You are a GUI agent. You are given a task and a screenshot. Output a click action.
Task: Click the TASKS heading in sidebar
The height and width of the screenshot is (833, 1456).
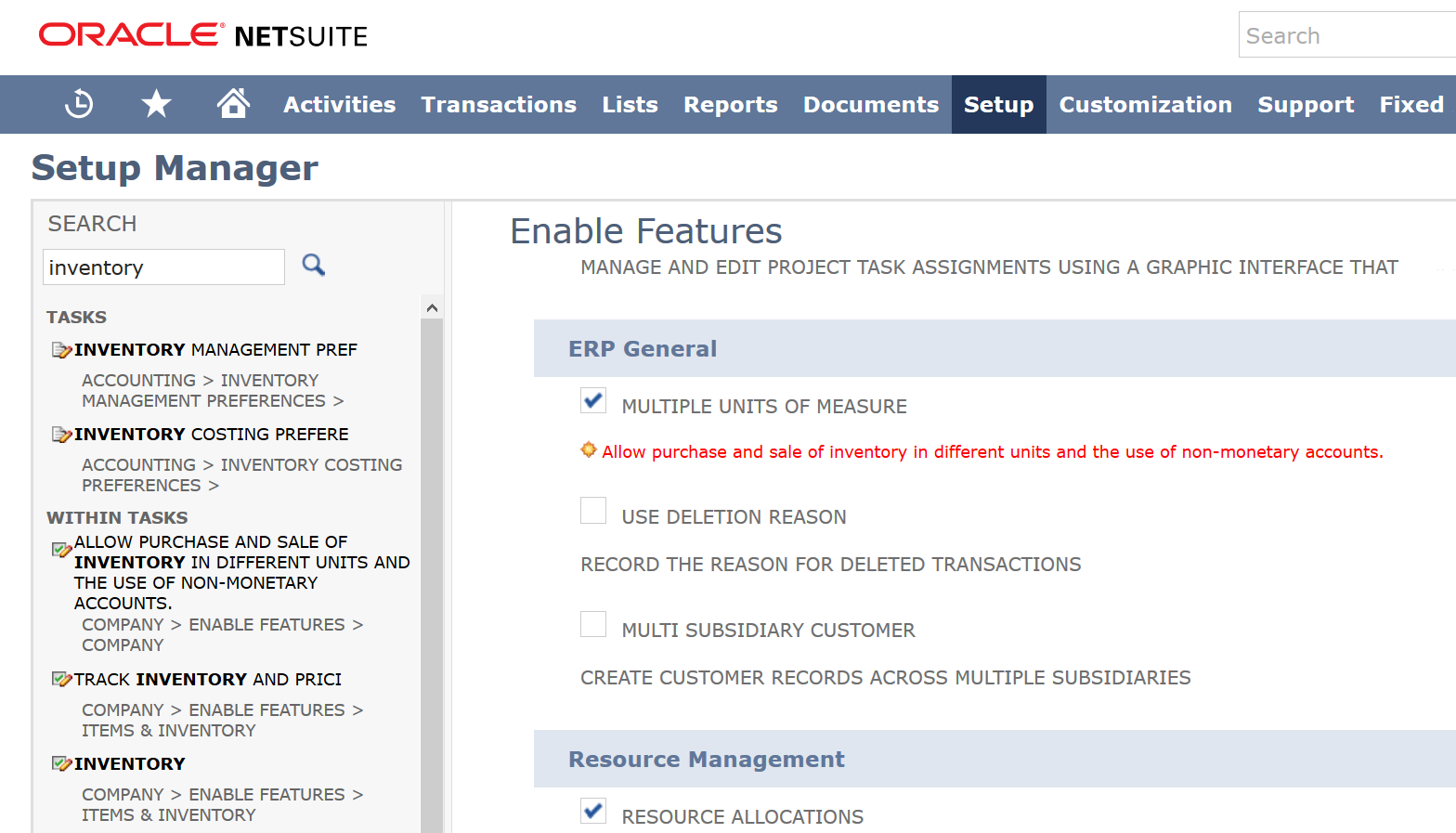tap(77, 318)
